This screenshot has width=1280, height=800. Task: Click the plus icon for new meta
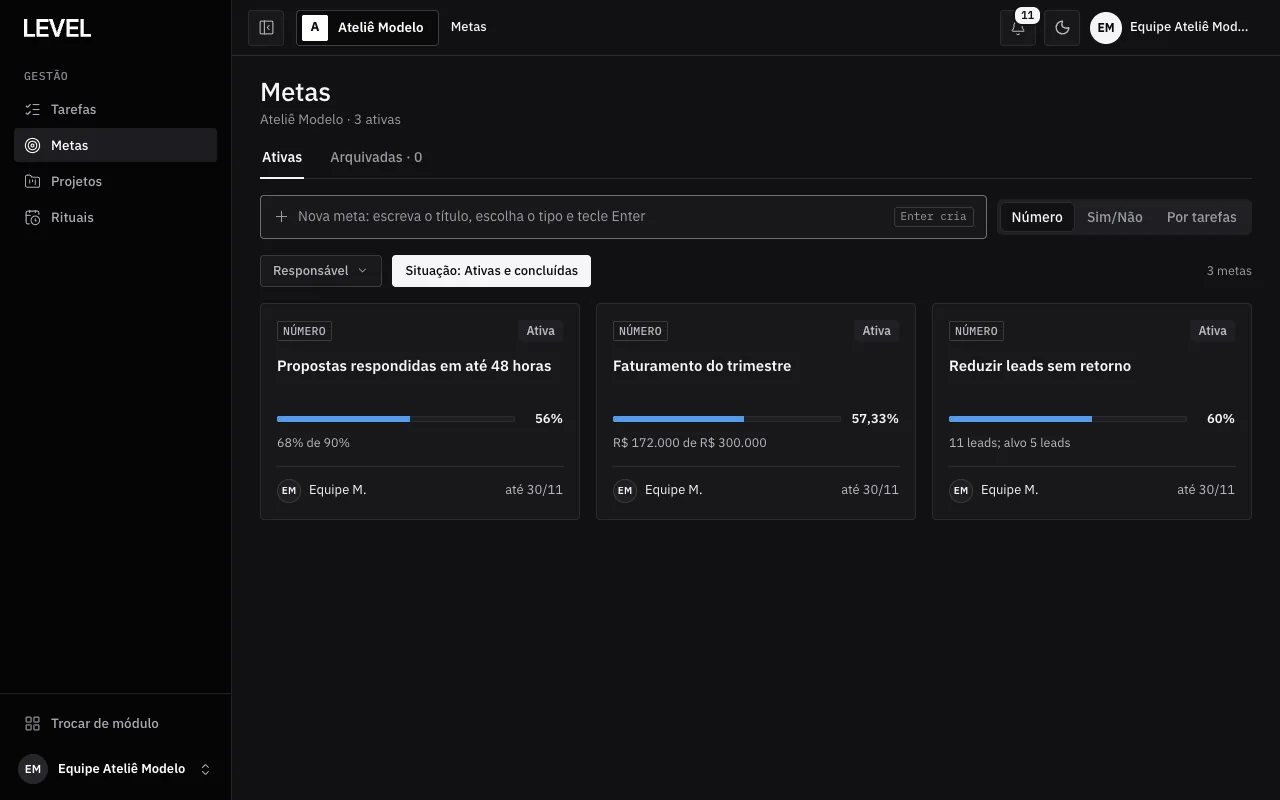click(281, 217)
